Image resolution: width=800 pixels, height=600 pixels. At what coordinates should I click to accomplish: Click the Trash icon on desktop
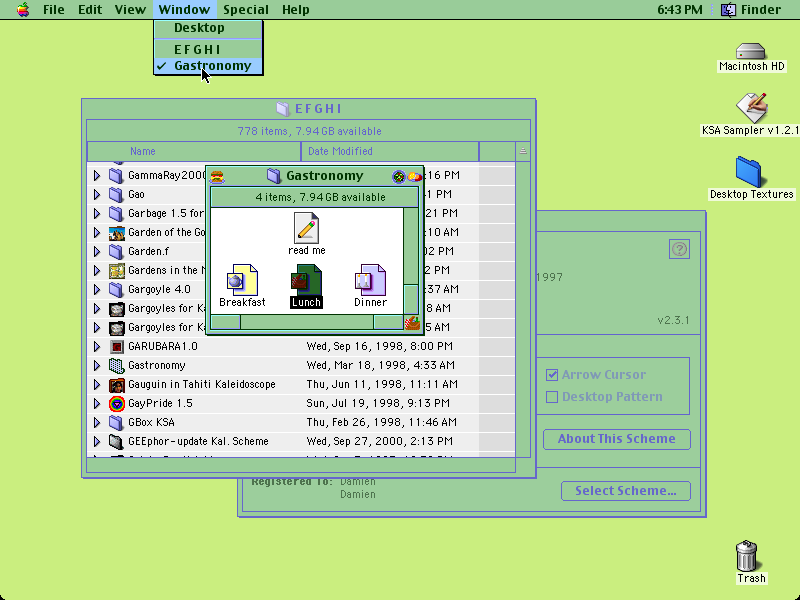tap(747, 556)
